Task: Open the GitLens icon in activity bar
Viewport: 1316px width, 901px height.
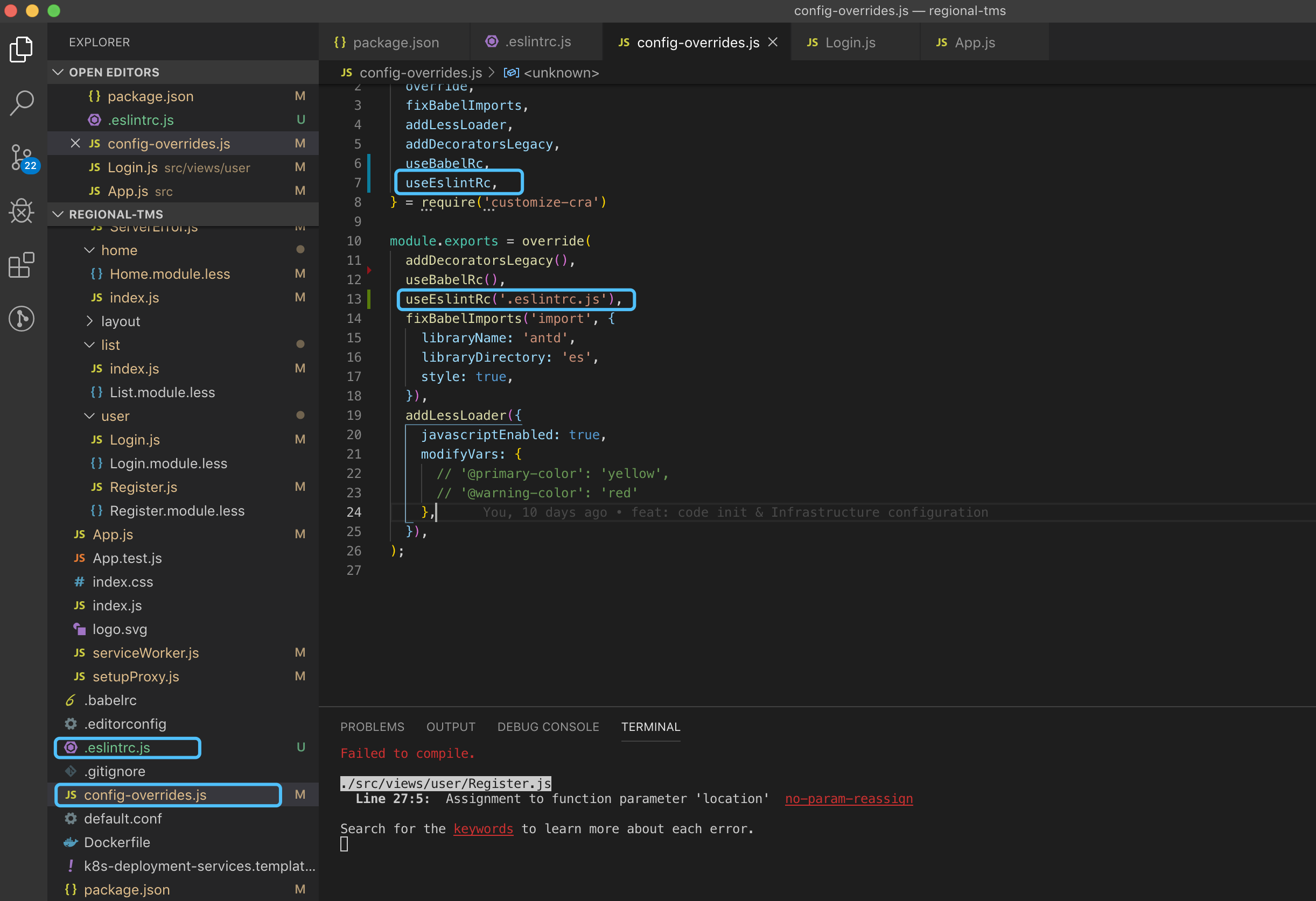Action: click(x=22, y=319)
